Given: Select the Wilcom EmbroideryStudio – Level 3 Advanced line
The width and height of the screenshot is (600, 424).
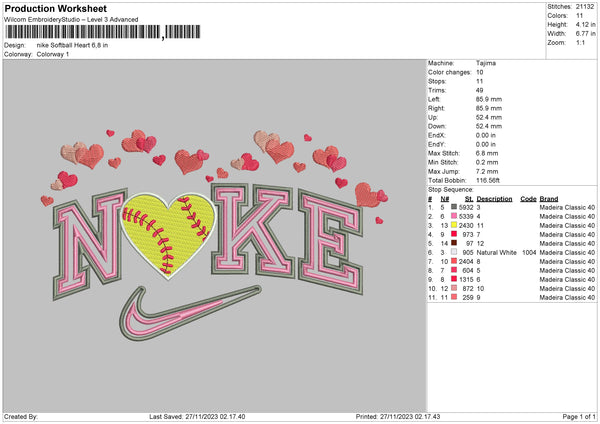Looking at the screenshot, I should click(x=71, y=20).
